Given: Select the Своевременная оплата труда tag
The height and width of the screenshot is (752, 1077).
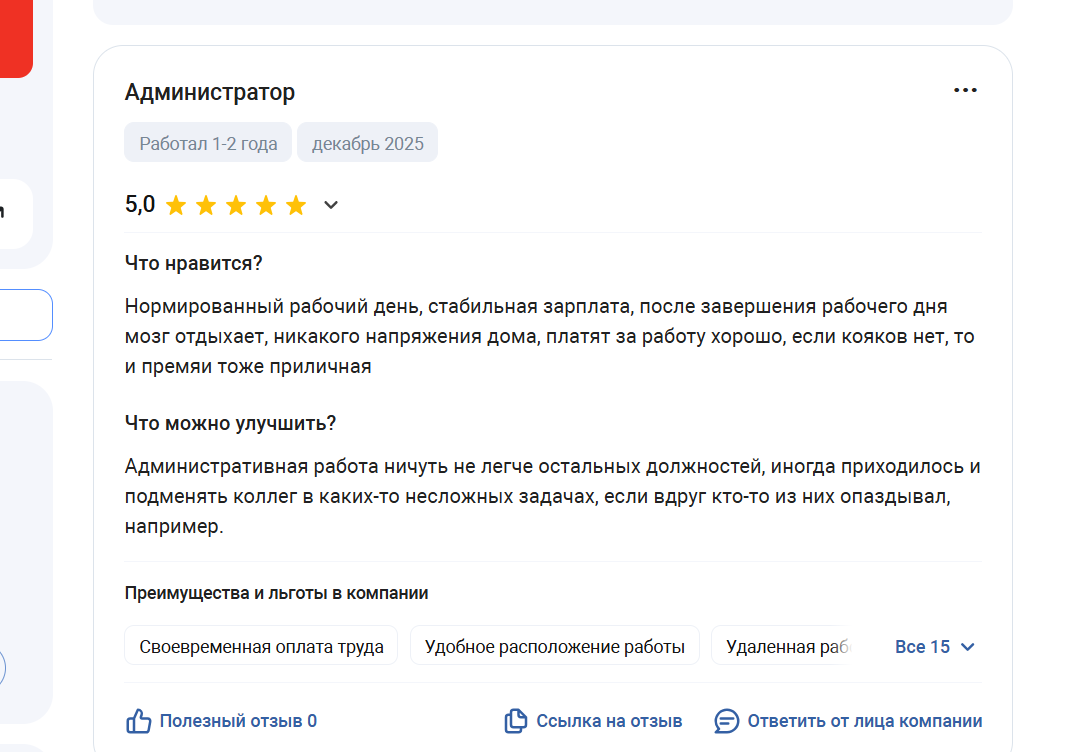Looking at the screenshot, I should pos(261,647).
